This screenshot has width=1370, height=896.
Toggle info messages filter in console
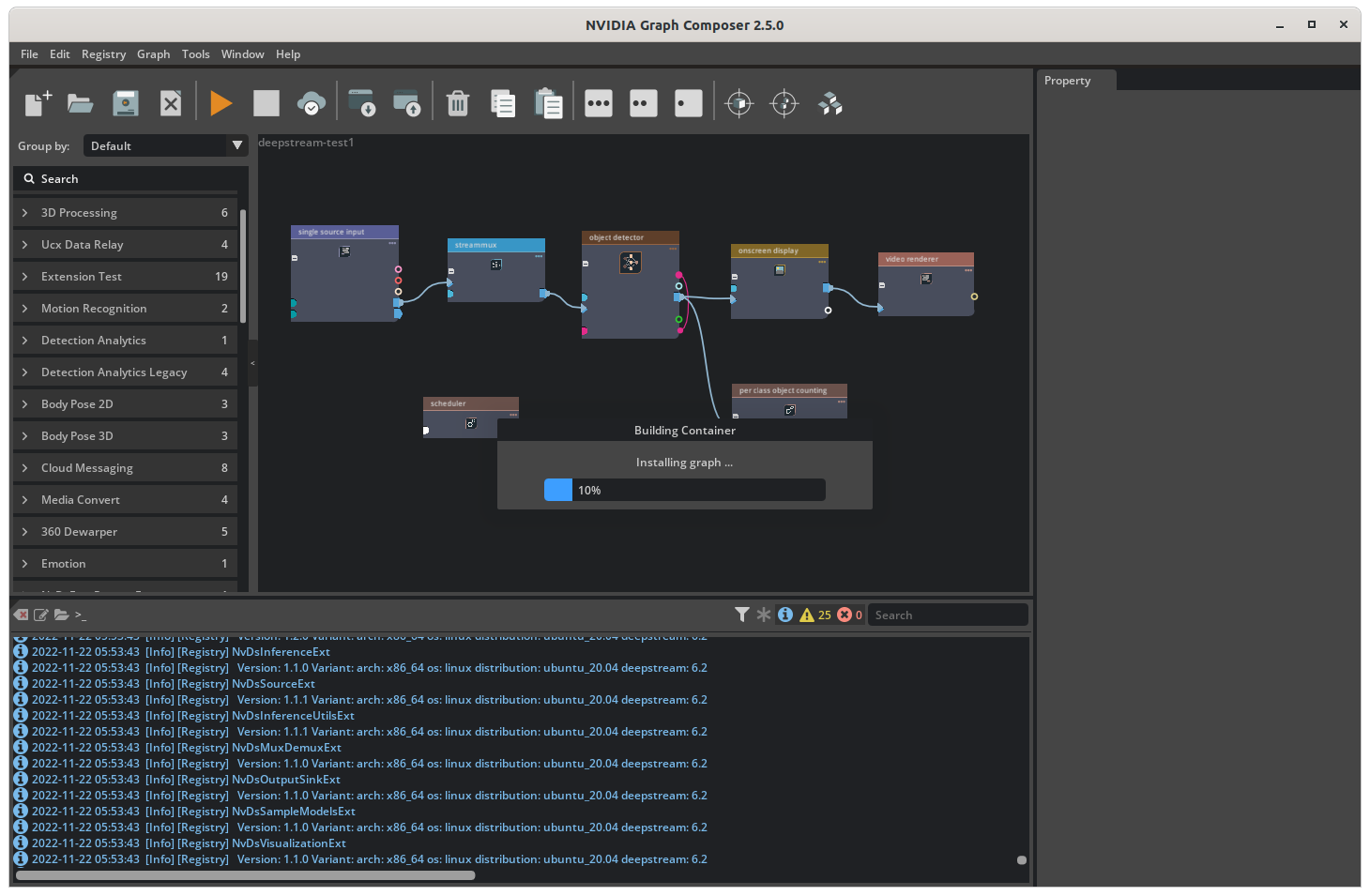(785, 615)
